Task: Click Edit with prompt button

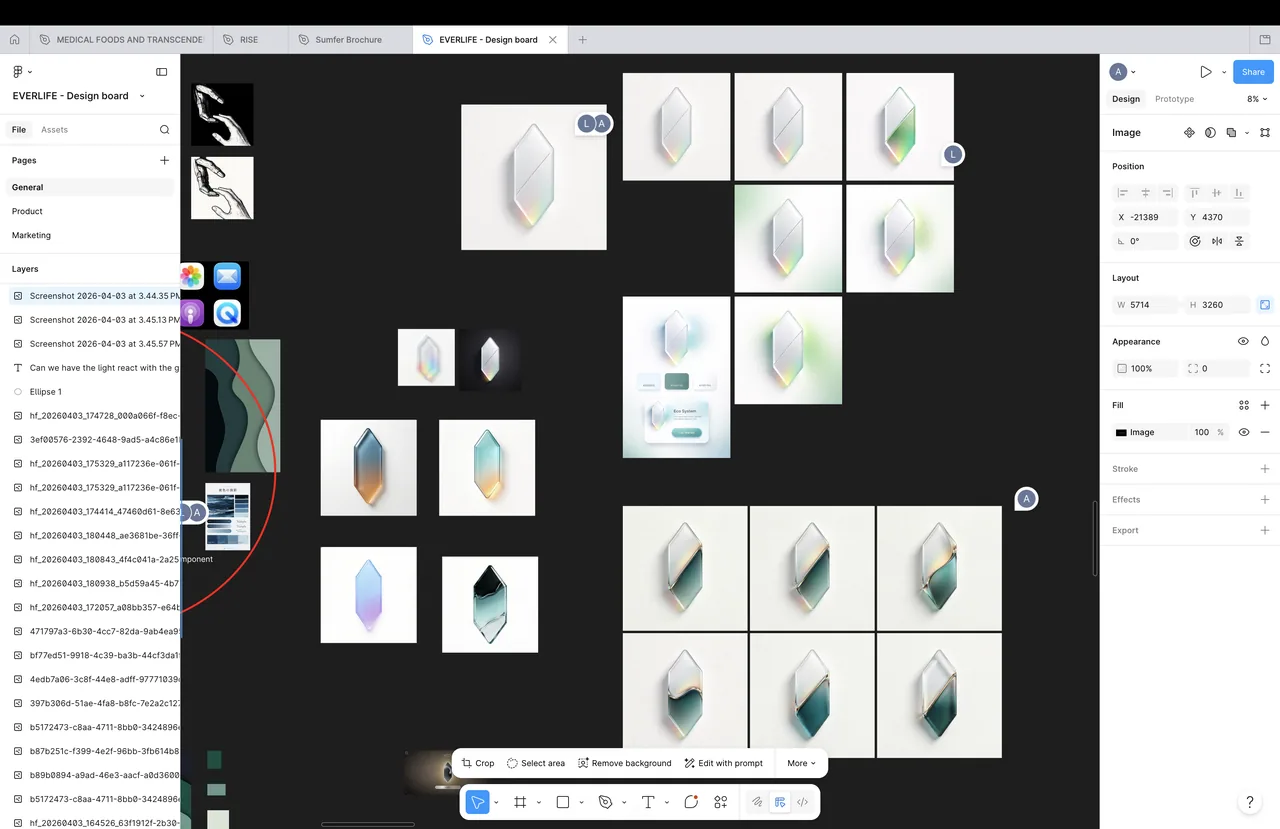Action: (x=723, y=763)
